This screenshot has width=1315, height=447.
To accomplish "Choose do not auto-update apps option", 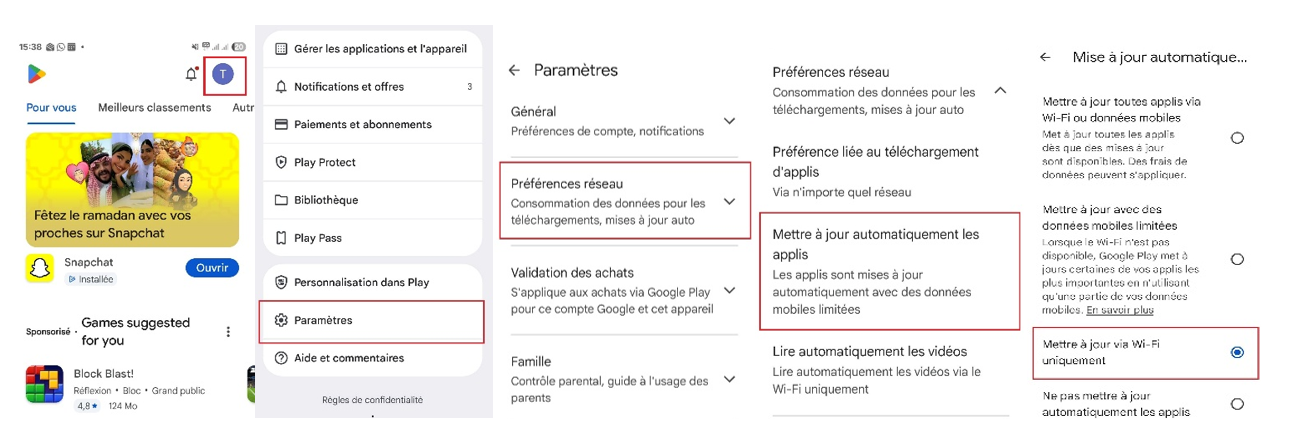I will 1237,404.
